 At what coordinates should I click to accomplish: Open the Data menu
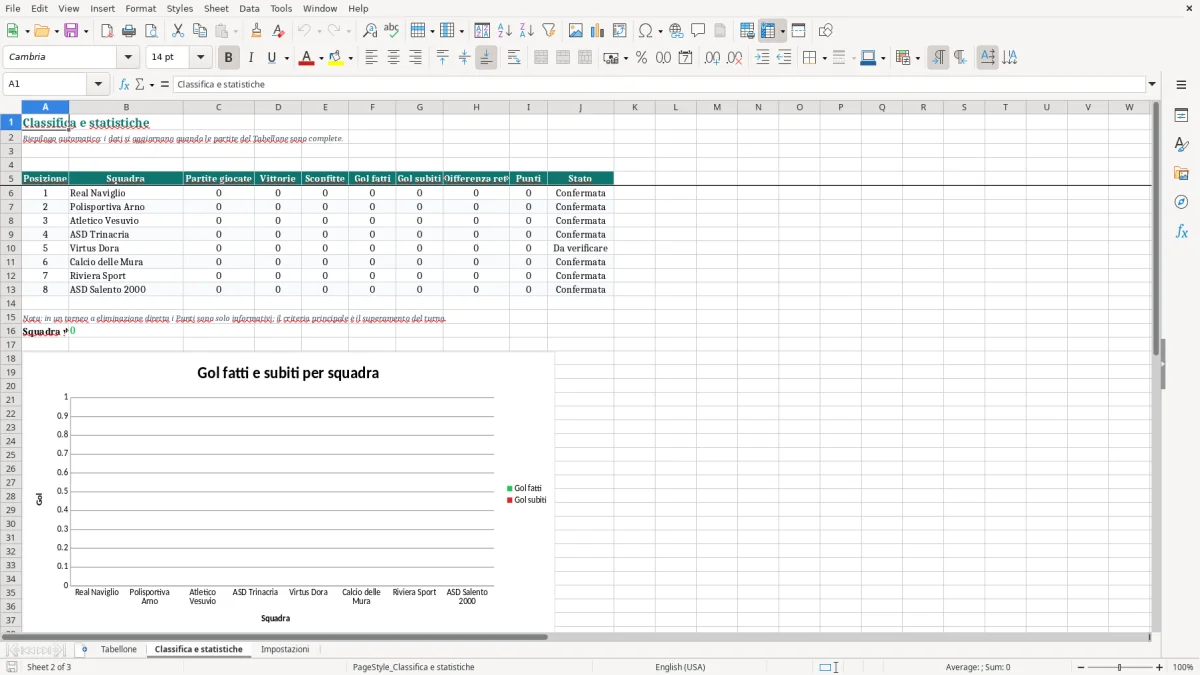(249, 8)
